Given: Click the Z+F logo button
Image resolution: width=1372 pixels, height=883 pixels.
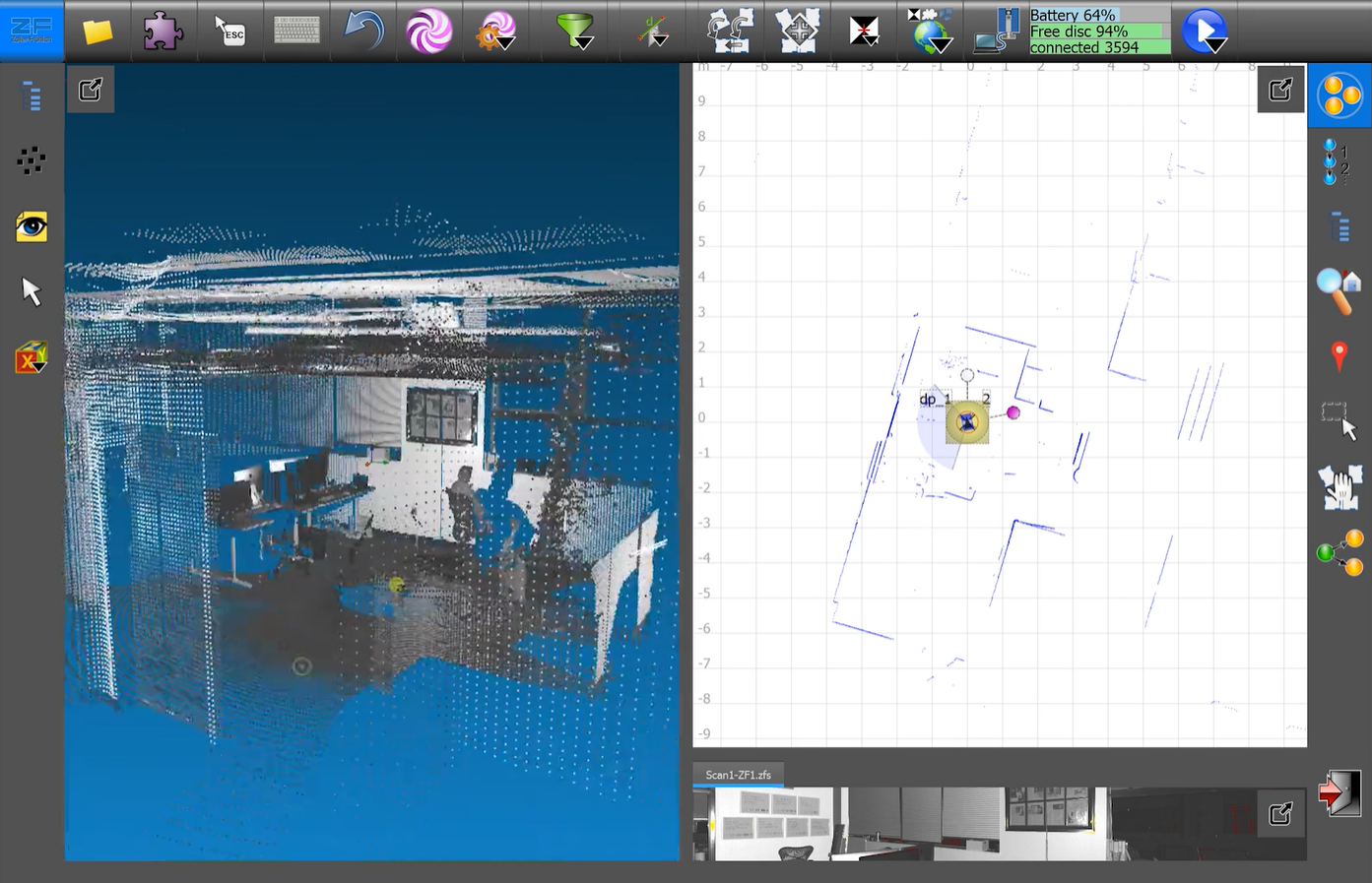Looking at the screenshot, I should point(32,30).
